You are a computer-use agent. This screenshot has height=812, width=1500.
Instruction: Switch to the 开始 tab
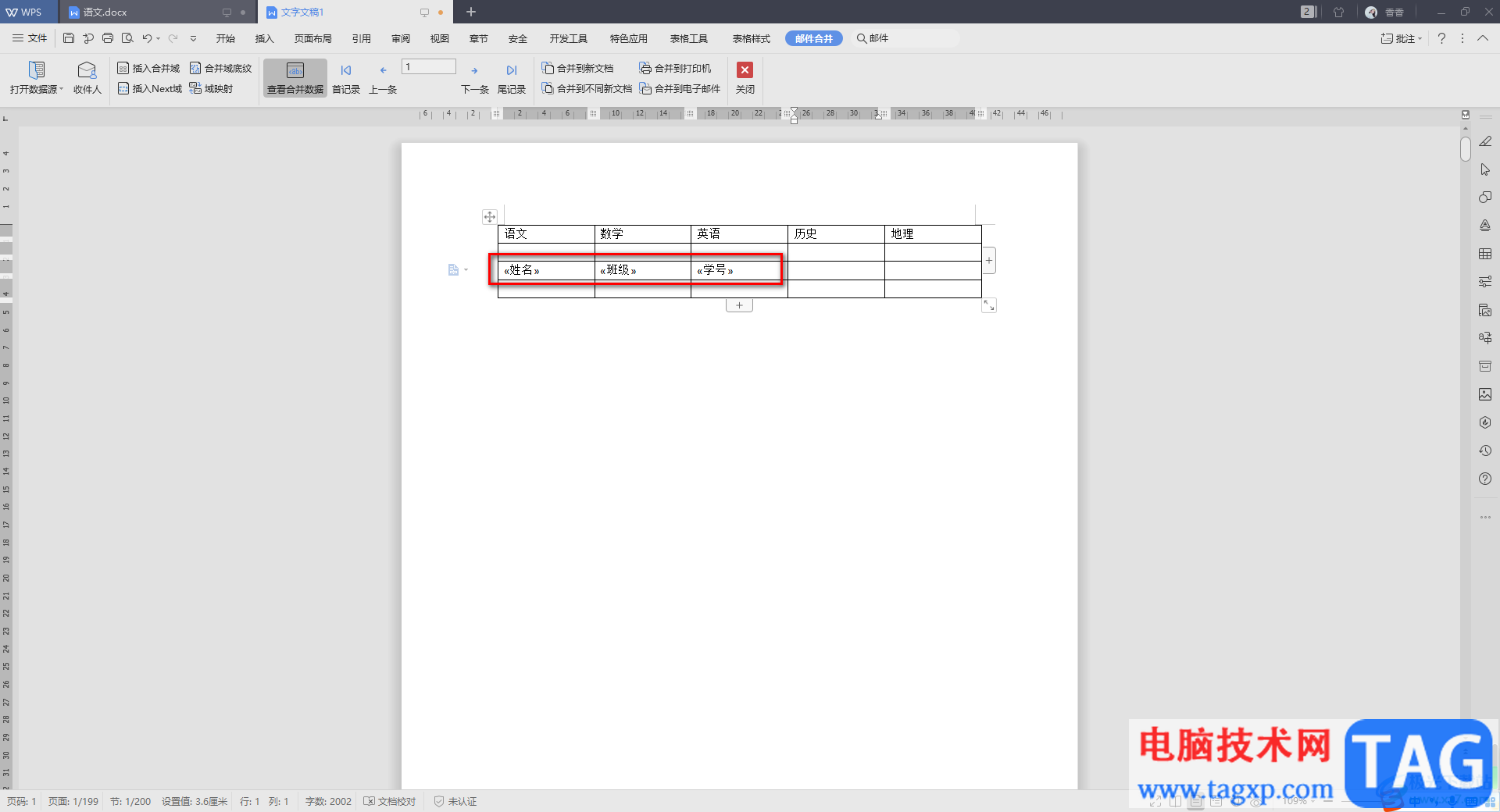point(226,38)
